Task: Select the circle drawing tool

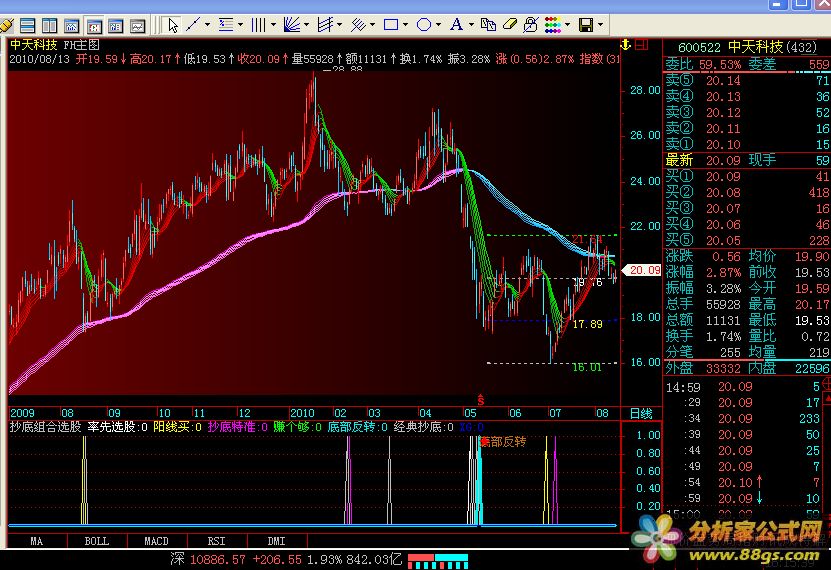Action: click(424, 25)
